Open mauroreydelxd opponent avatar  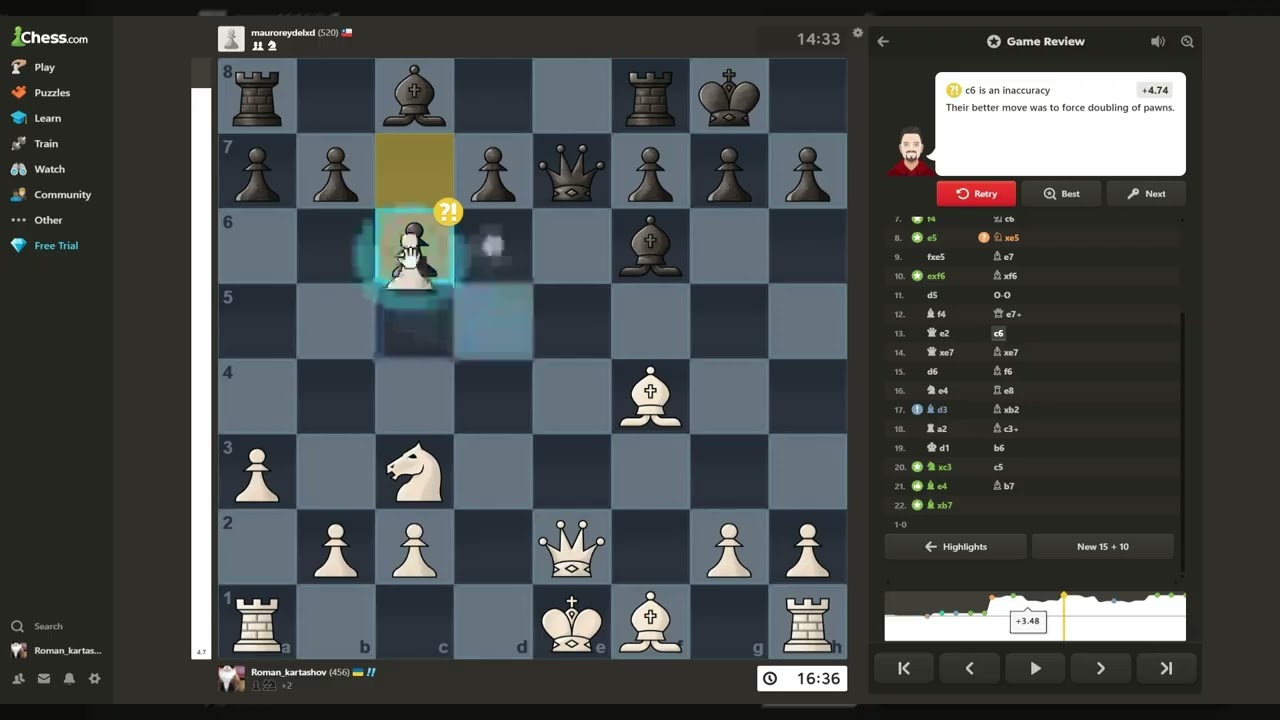coord(231,39)
